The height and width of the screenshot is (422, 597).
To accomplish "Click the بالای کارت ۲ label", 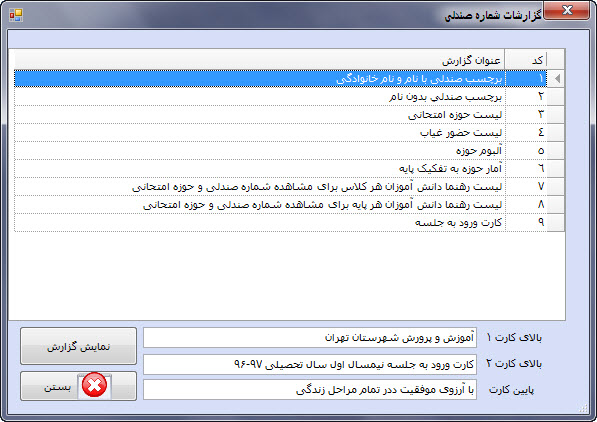I will pos(514,364).
